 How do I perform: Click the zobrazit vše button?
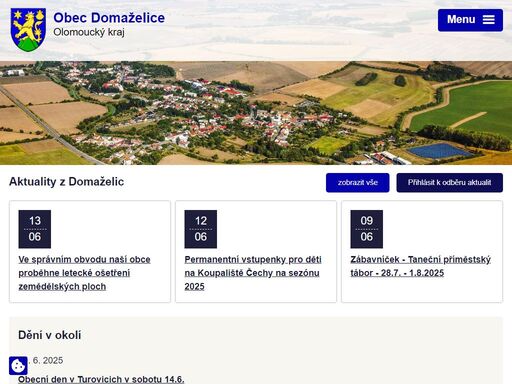coord(358,183)
